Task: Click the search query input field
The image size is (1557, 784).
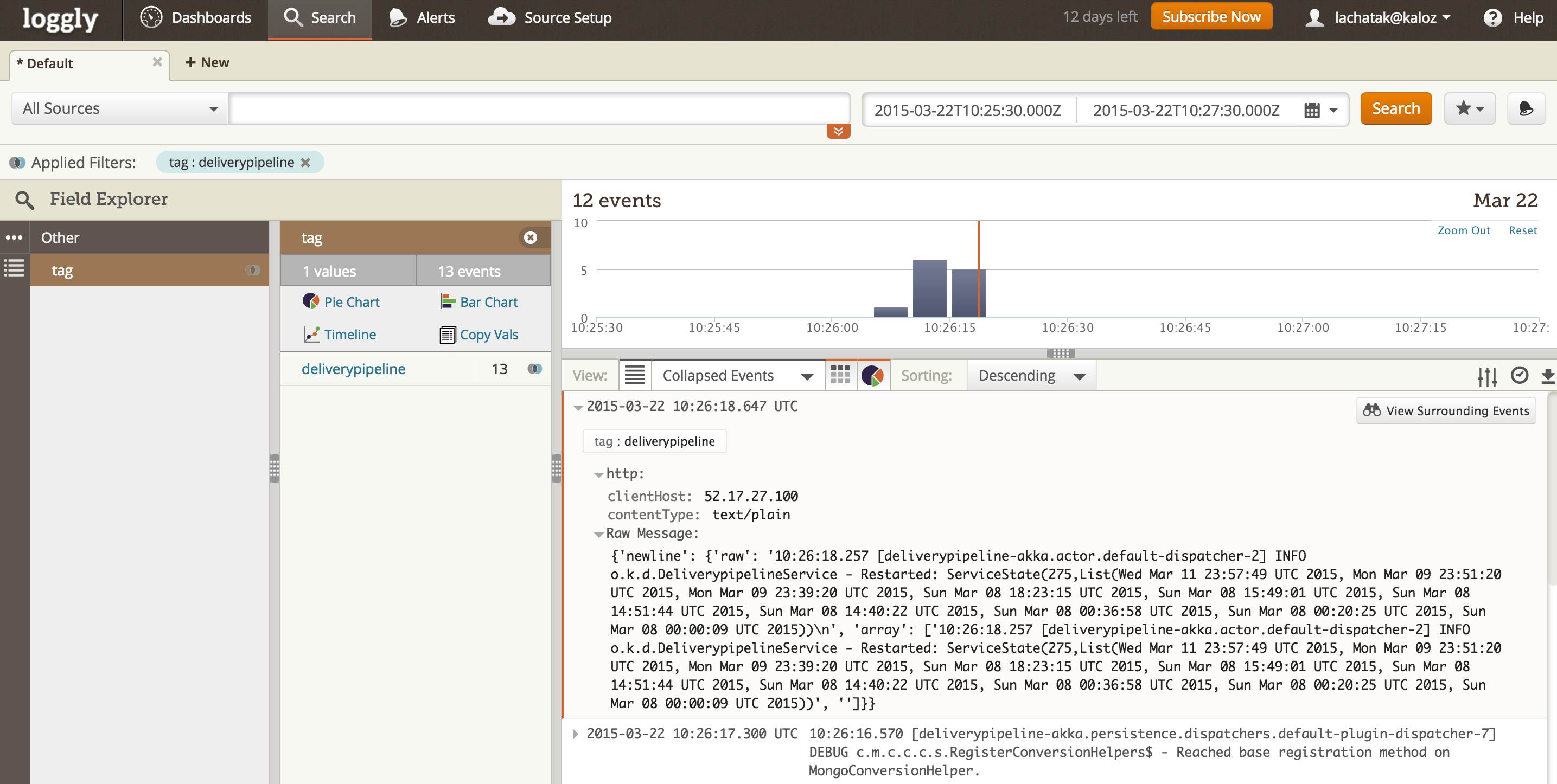Action: (538, 109)
